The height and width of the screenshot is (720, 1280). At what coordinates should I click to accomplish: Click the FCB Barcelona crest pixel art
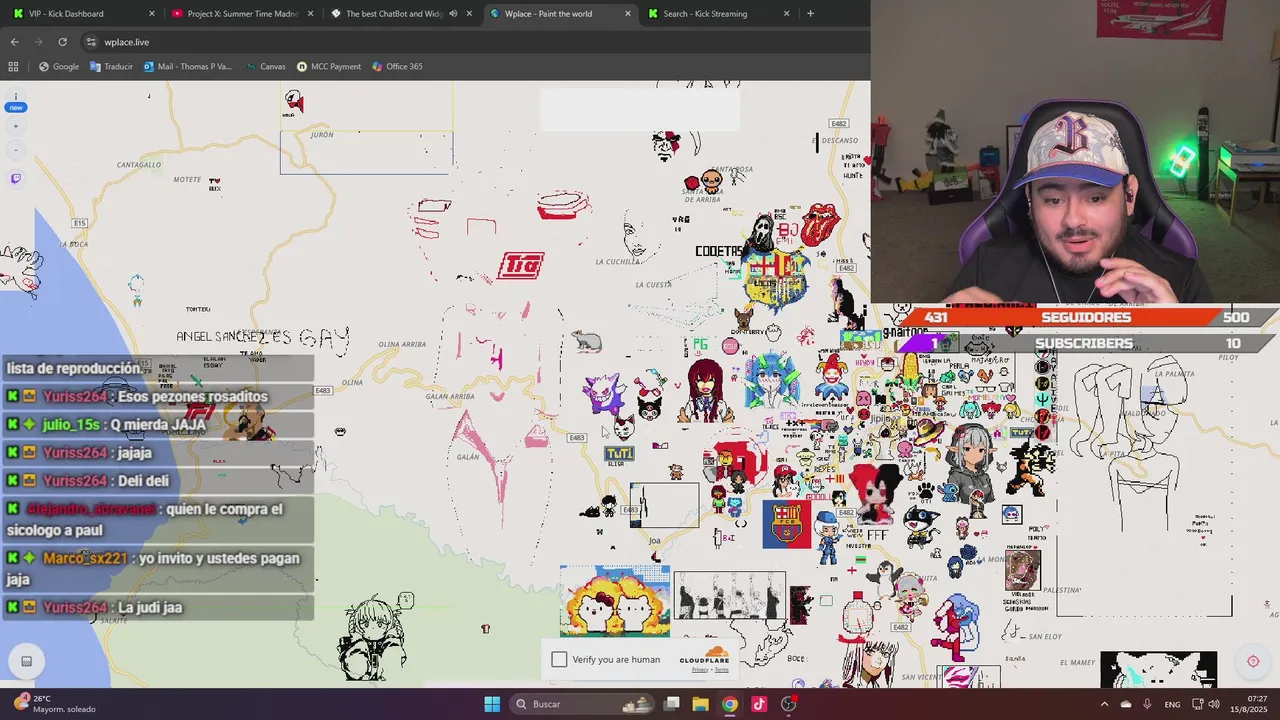(x=787, y=524)
